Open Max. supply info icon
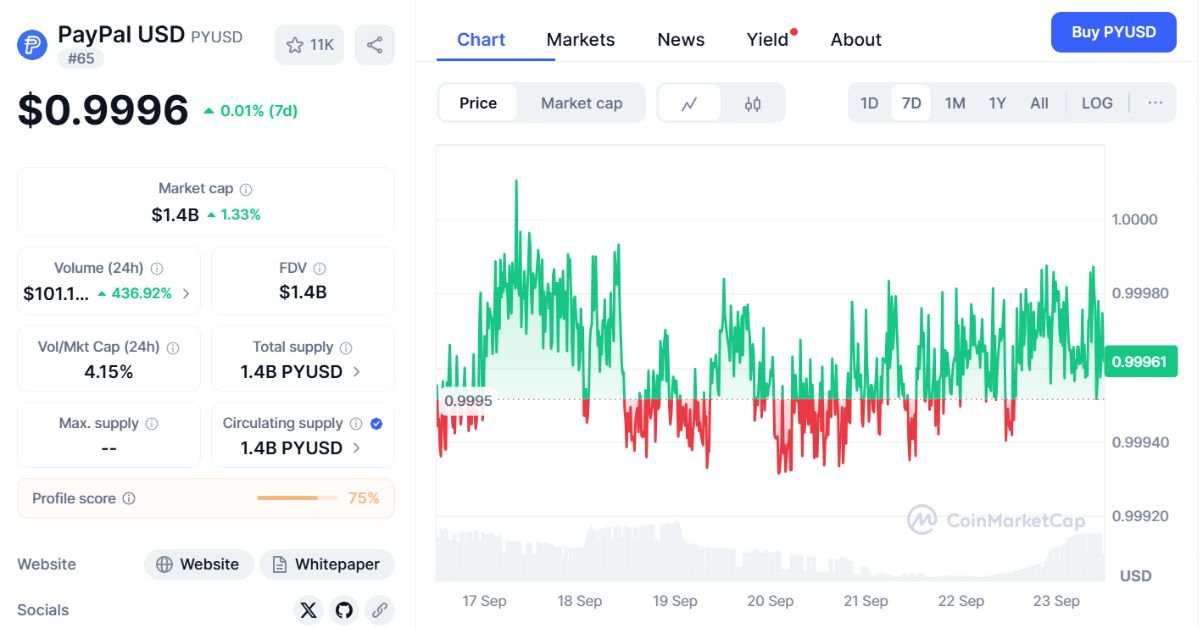Image resolution: width=1200 pixels, height=628 pixels. click(x=152, y=424)
